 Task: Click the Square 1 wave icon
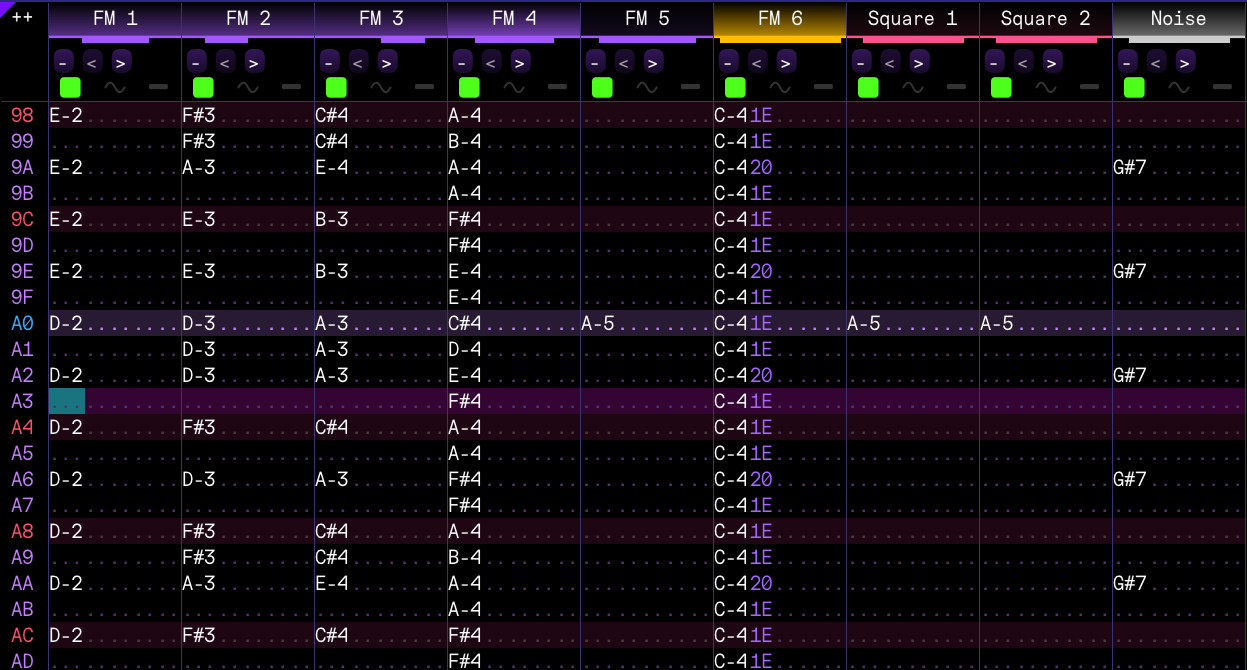click(913, 87)
